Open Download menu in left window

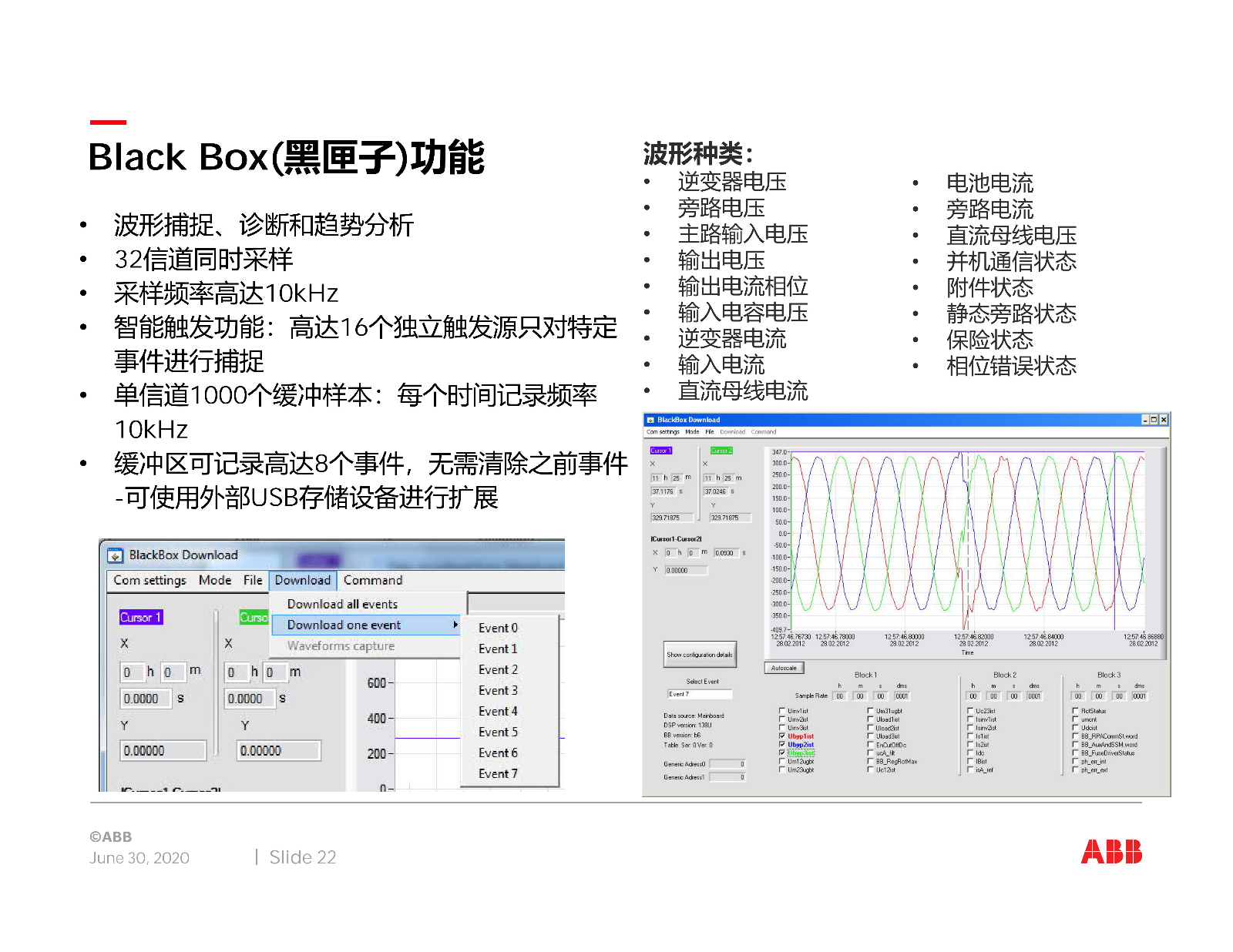pos(303,580)
